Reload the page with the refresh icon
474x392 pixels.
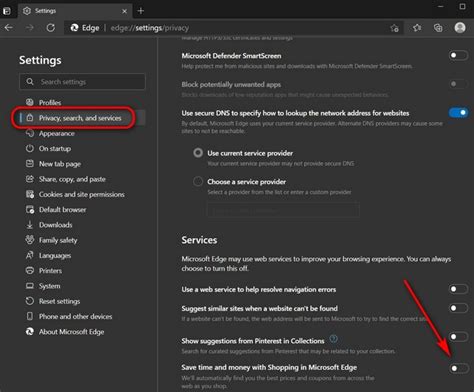[51, 28]
